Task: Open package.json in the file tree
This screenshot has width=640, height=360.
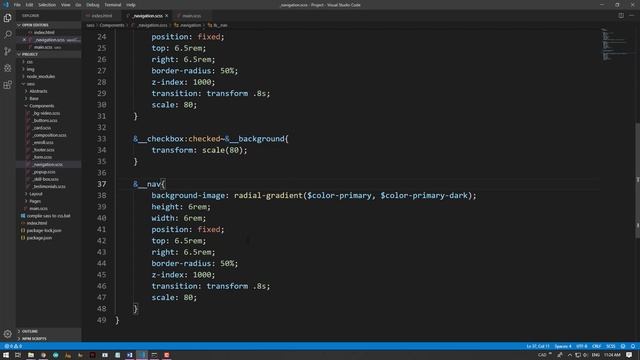Action: 39,238
